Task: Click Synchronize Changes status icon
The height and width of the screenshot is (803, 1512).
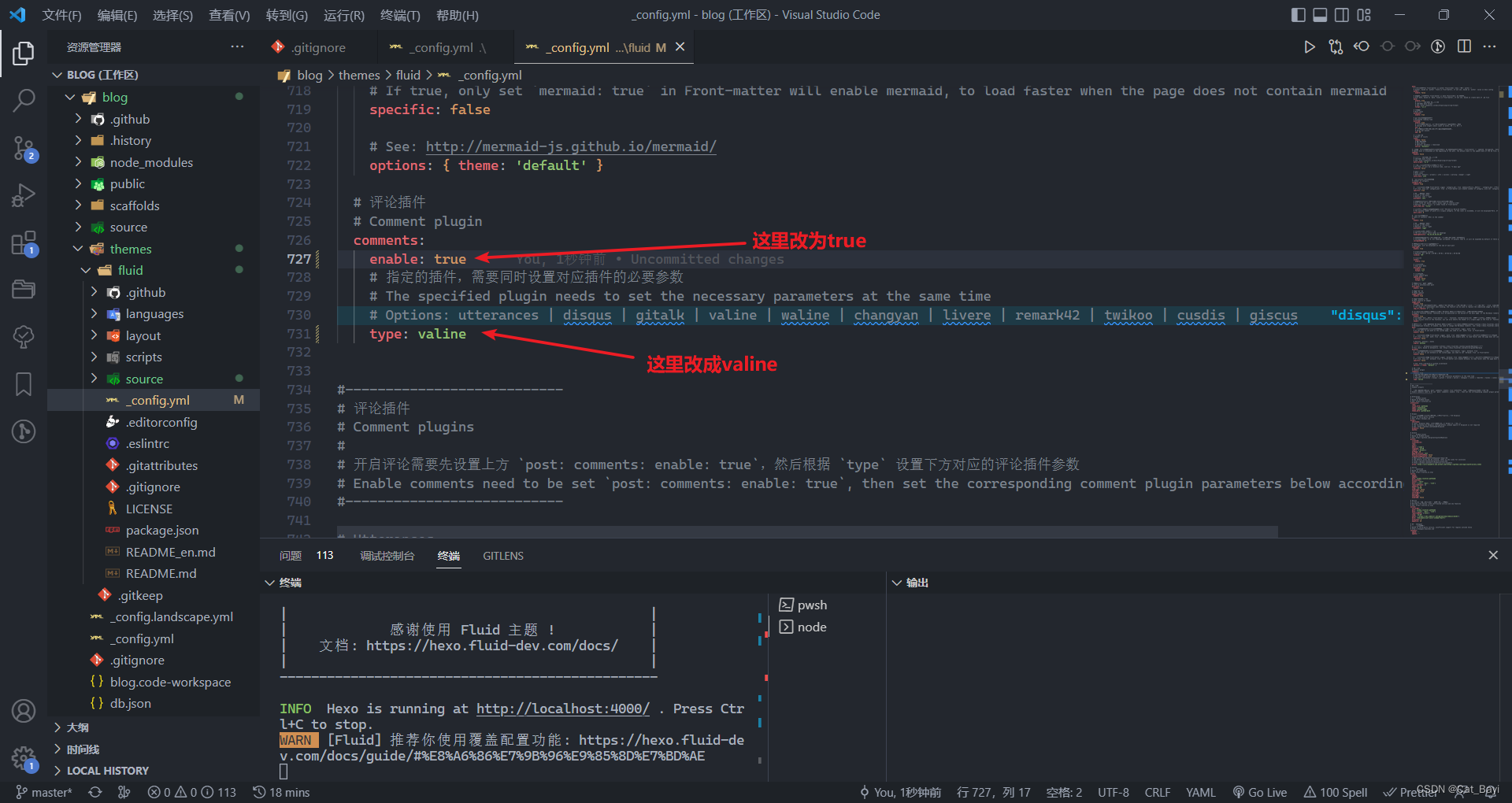Action: 95,792
